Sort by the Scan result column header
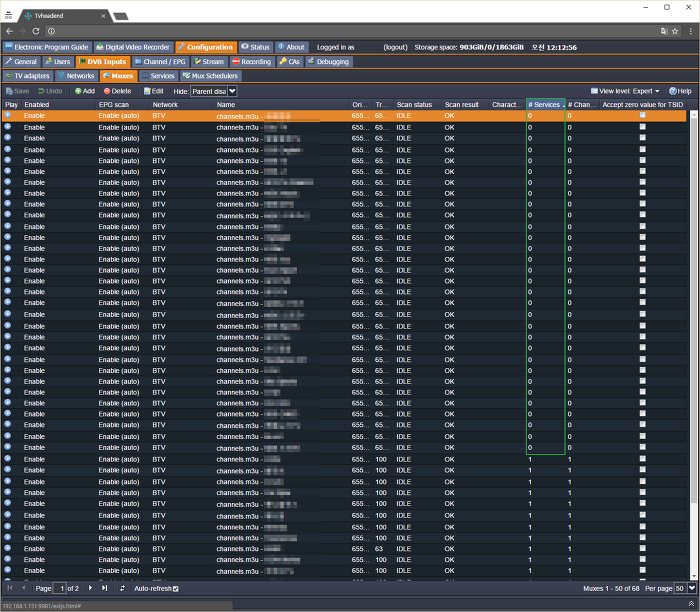Image resolution: width=700 pixels, height=612 pixels. (465, 104)
